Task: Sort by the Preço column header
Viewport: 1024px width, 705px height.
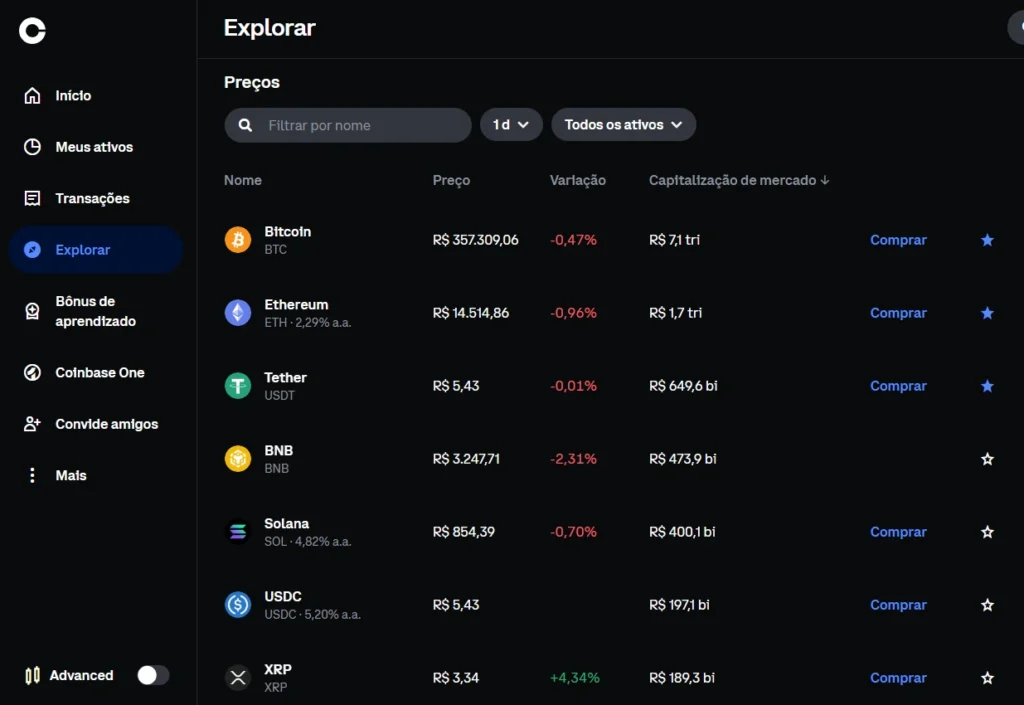Action: tap(451, 180)
